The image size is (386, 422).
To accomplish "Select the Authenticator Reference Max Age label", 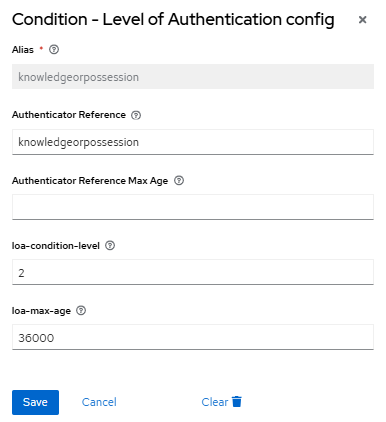I will click(x=90, y=181).
